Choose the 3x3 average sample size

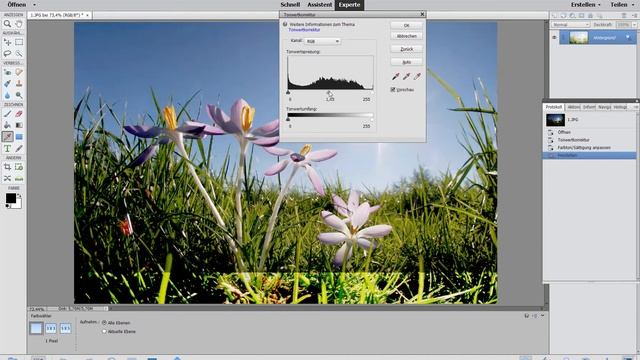click(51, 328)
